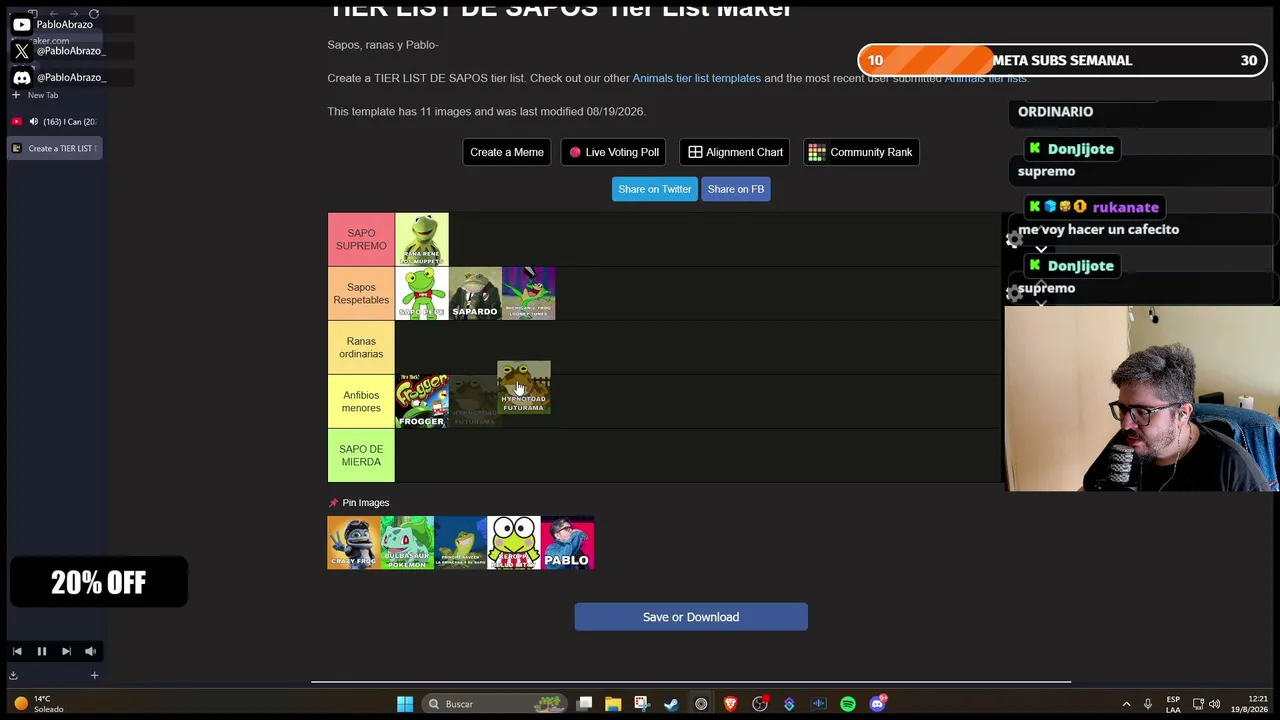Switch the ESP LAA keyboard language
1280x720 pixels.
coord(1173,704)
